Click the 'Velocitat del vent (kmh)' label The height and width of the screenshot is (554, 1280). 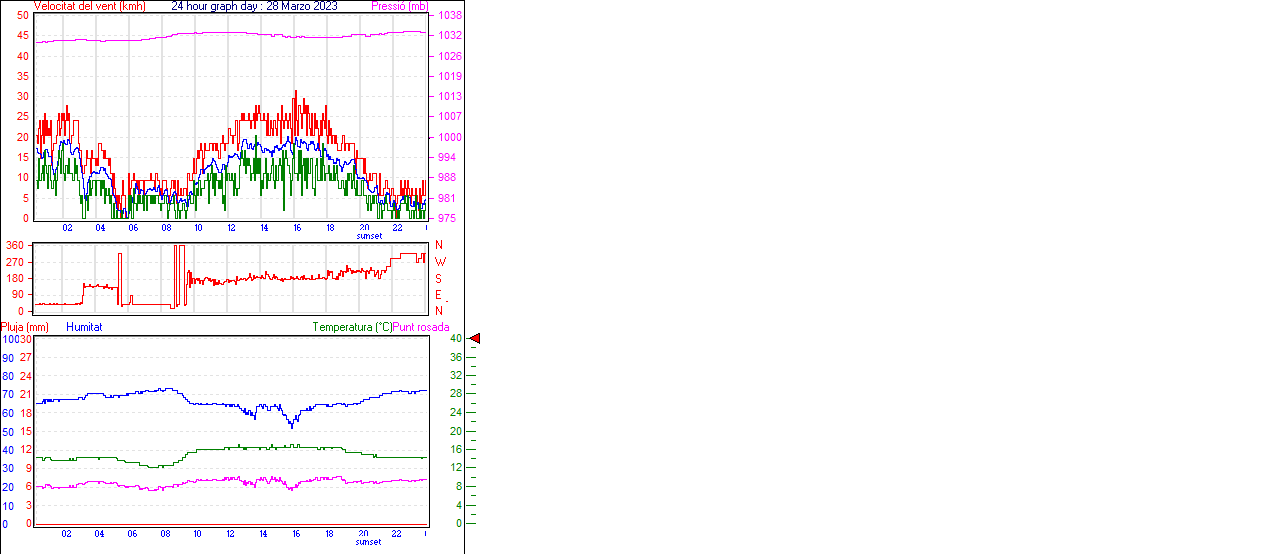(89, 6)
